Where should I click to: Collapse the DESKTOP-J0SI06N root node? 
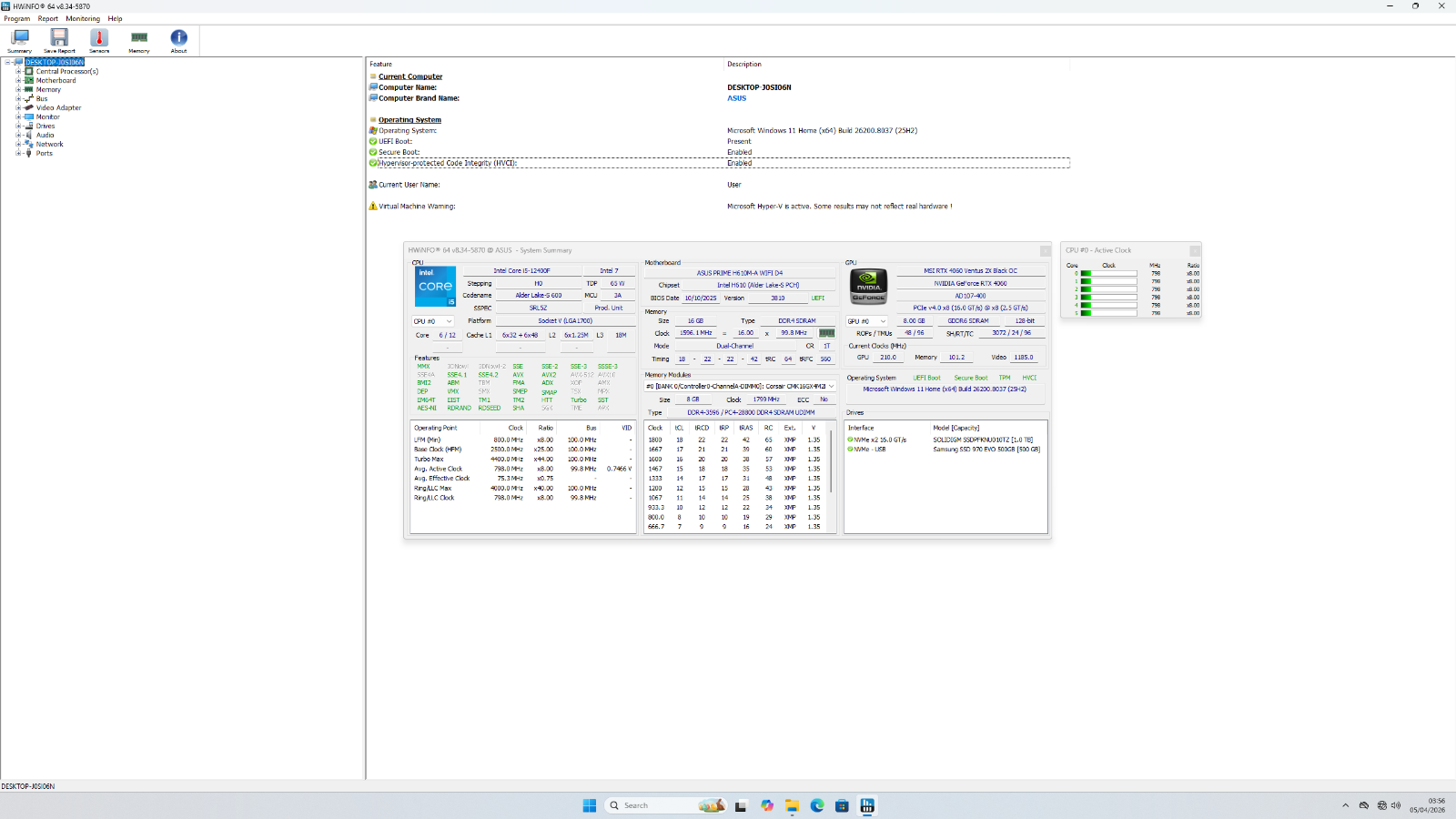[7, 62]
